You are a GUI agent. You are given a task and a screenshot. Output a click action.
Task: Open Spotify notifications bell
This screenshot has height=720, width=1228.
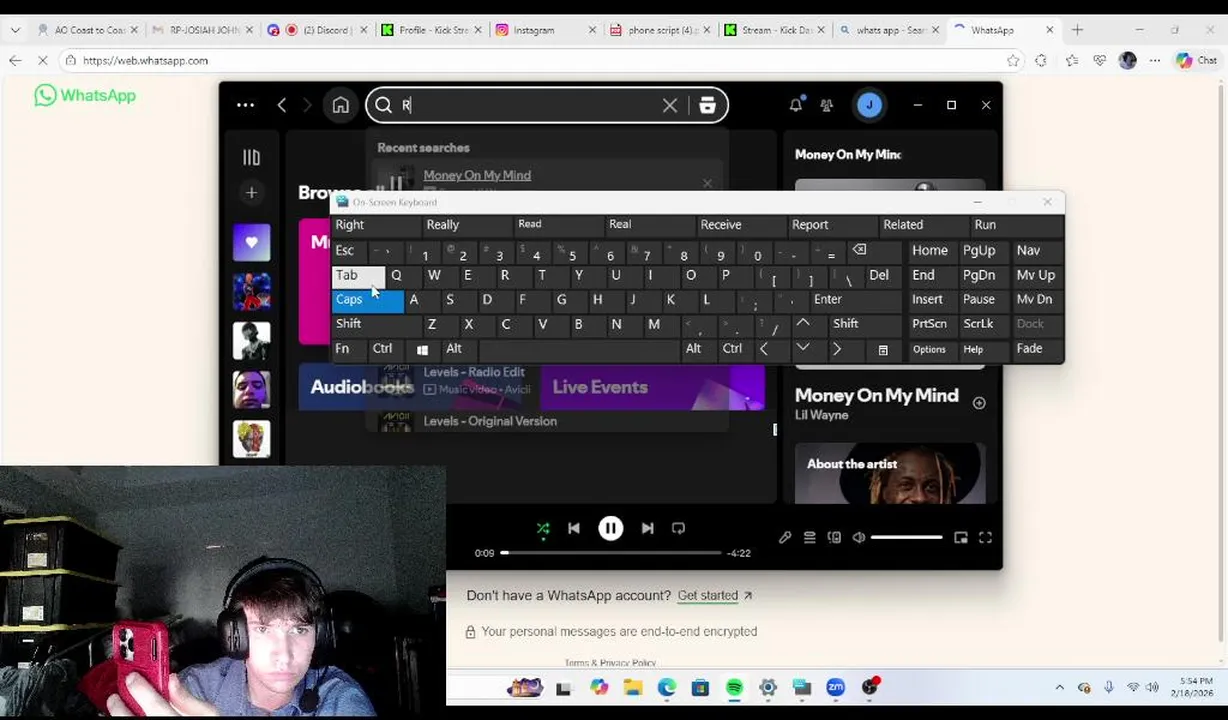click(796, 105)
